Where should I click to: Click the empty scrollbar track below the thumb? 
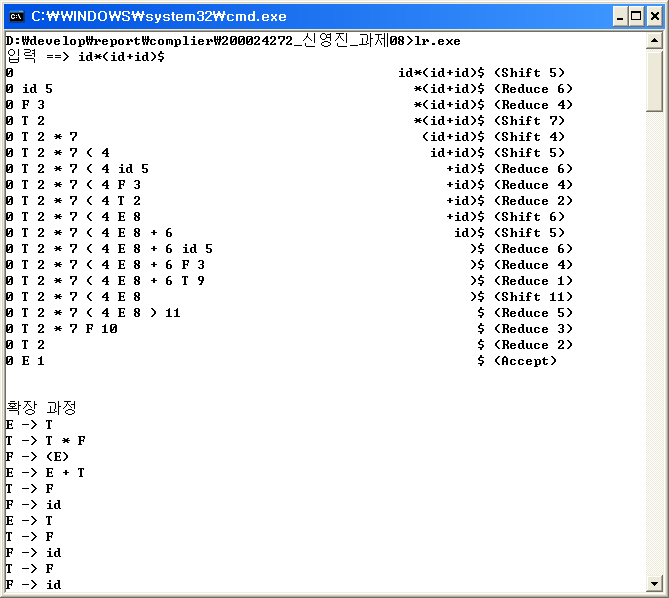pos(654,350)
